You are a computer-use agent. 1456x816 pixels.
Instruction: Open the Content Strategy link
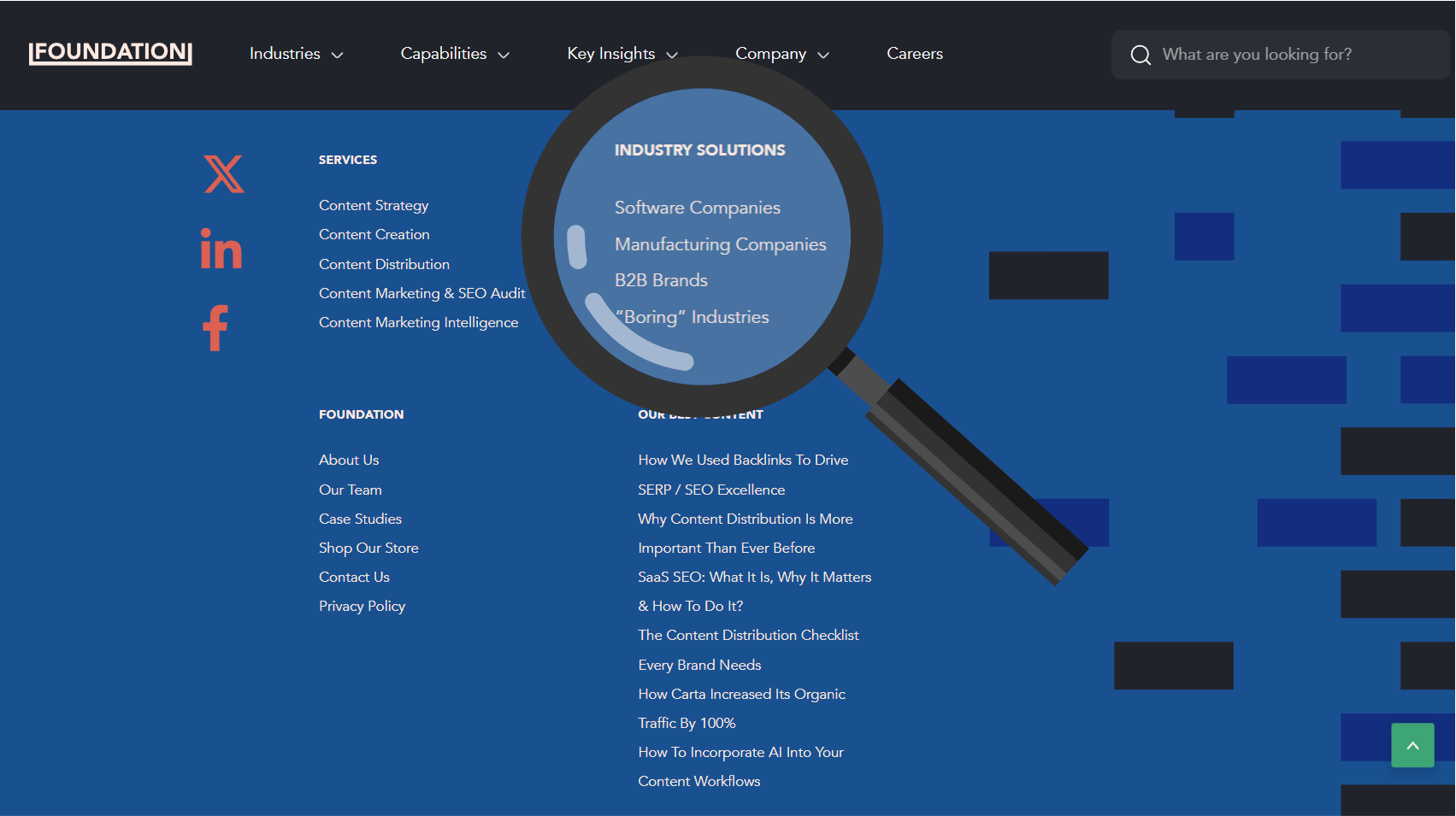tap(374, 205)
